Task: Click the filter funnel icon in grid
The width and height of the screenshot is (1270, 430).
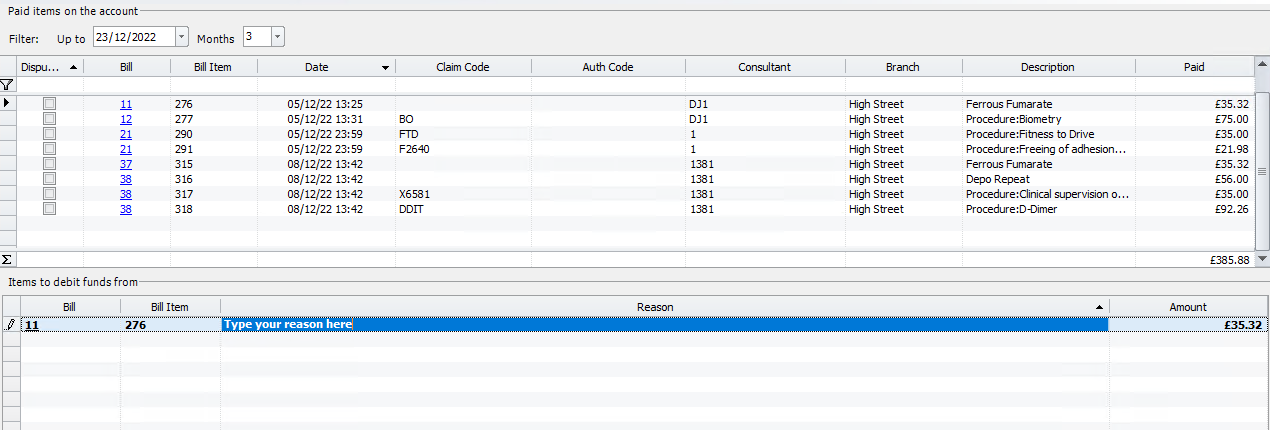Action: pos(8,85)
